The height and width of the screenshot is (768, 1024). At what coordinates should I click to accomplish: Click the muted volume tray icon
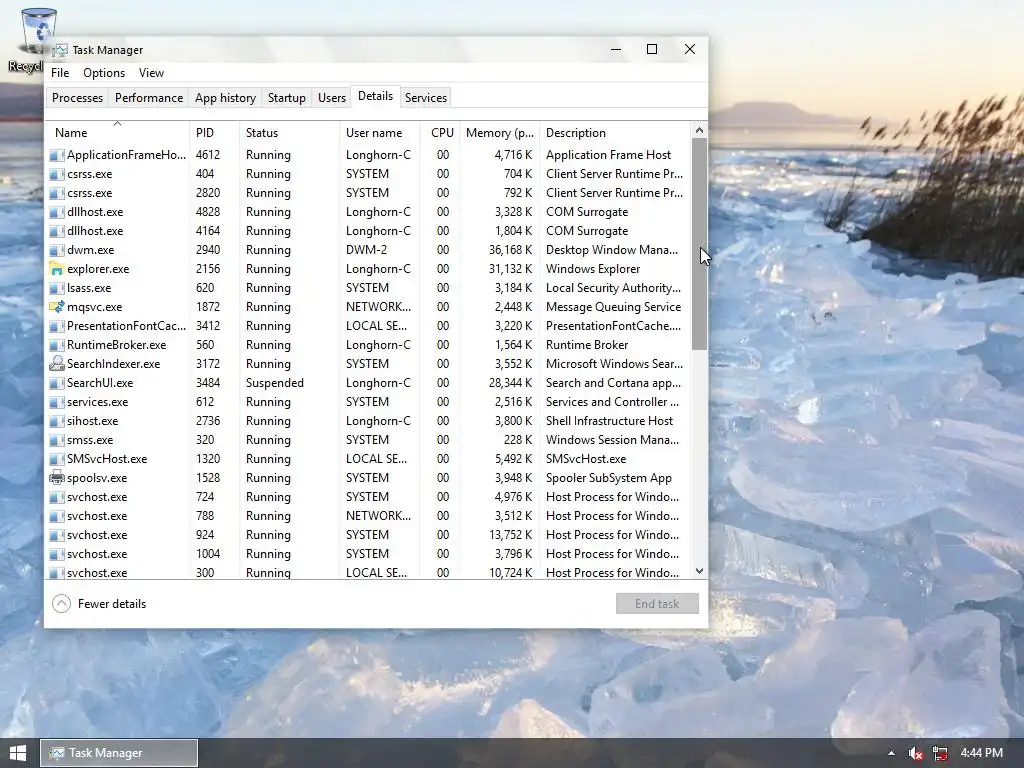915,753
